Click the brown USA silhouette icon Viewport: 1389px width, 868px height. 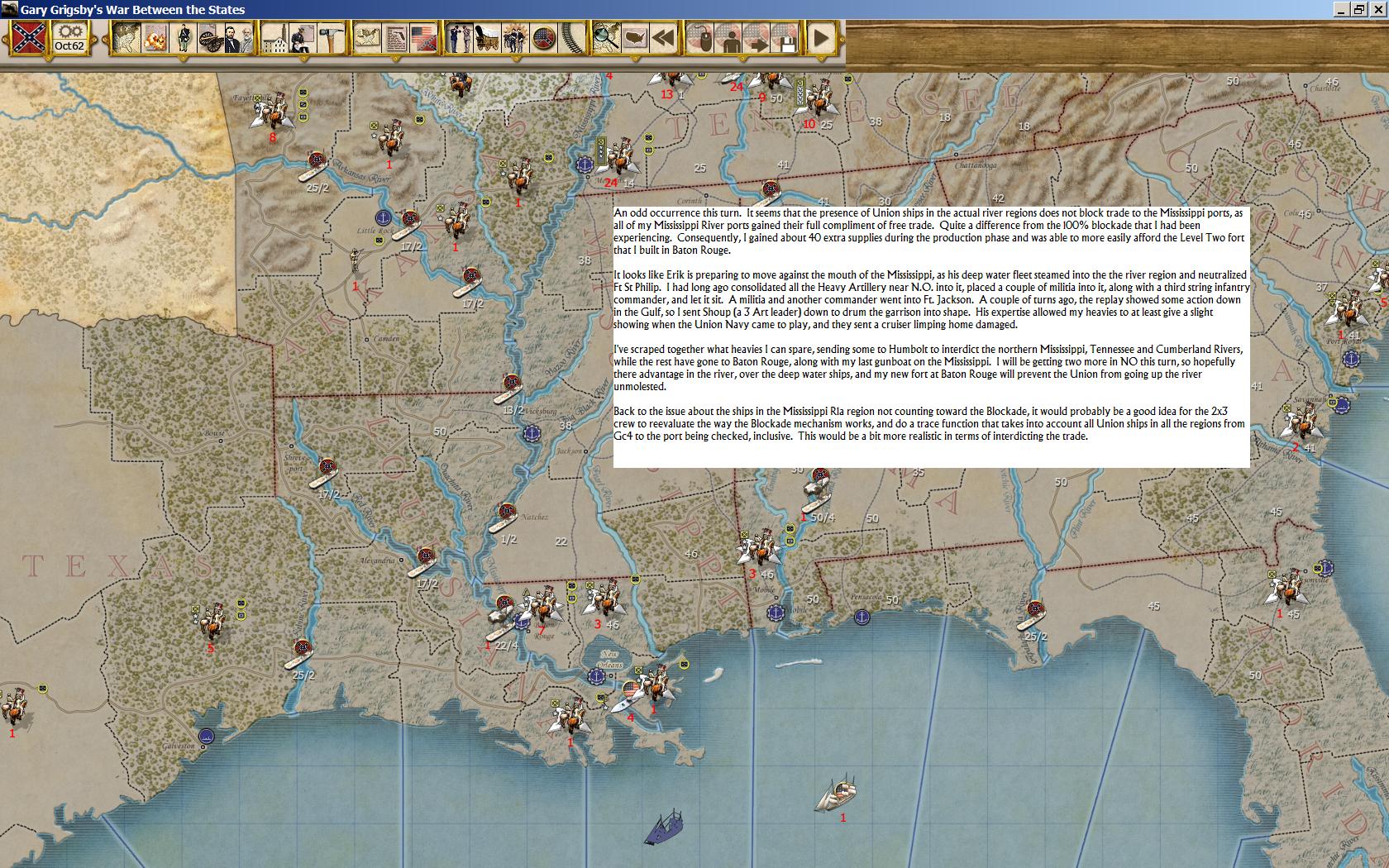[x=635, y=38]
